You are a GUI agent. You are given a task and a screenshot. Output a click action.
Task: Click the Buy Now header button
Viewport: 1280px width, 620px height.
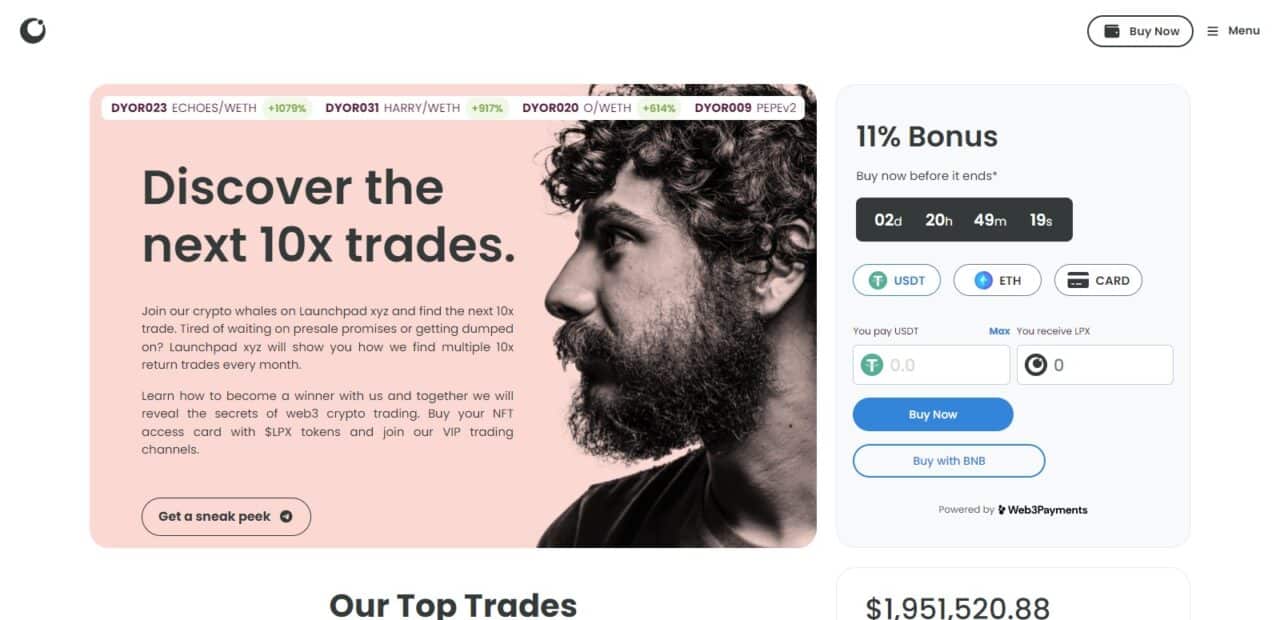point(1140,31)
